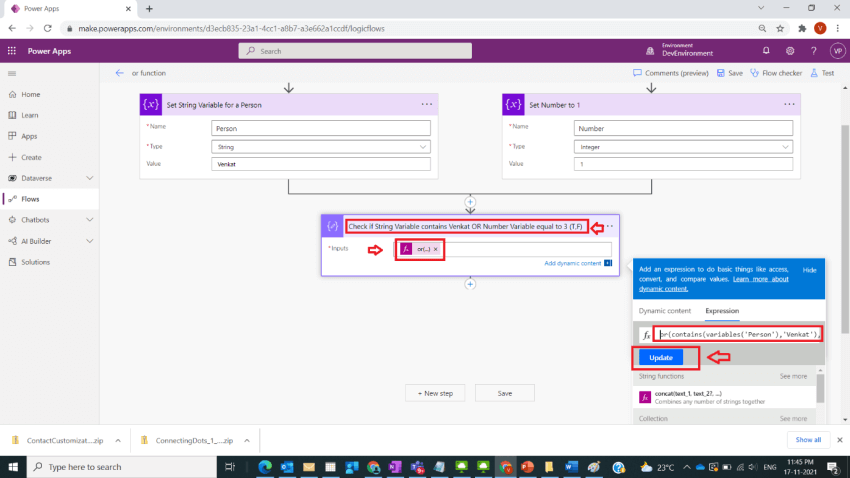Screen dimensions: 850x478
Task: Open Solutions in sidebar
Action: [x=35, y=262]
